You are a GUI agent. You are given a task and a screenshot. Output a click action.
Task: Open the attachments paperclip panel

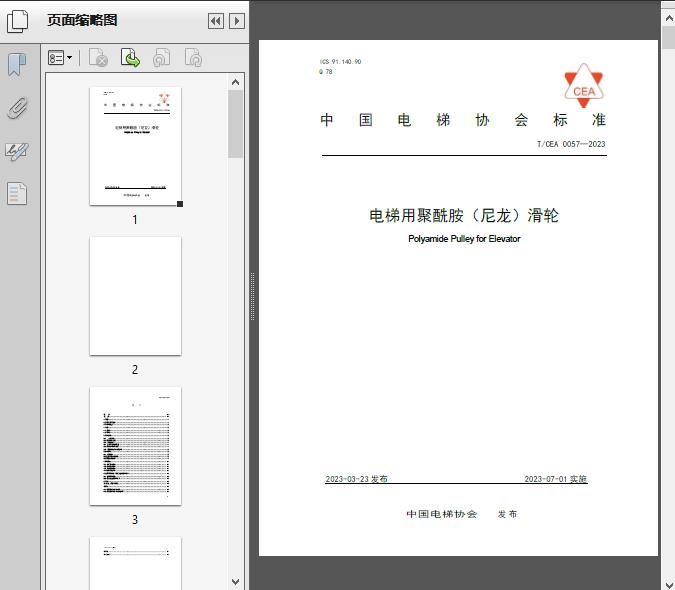pos(17,108)
